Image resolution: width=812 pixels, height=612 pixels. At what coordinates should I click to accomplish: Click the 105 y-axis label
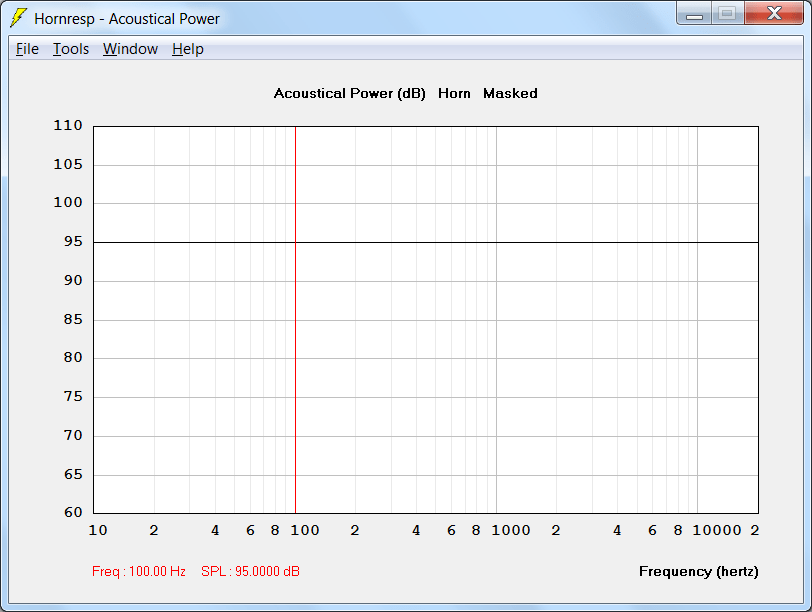(x=68, y=164)
